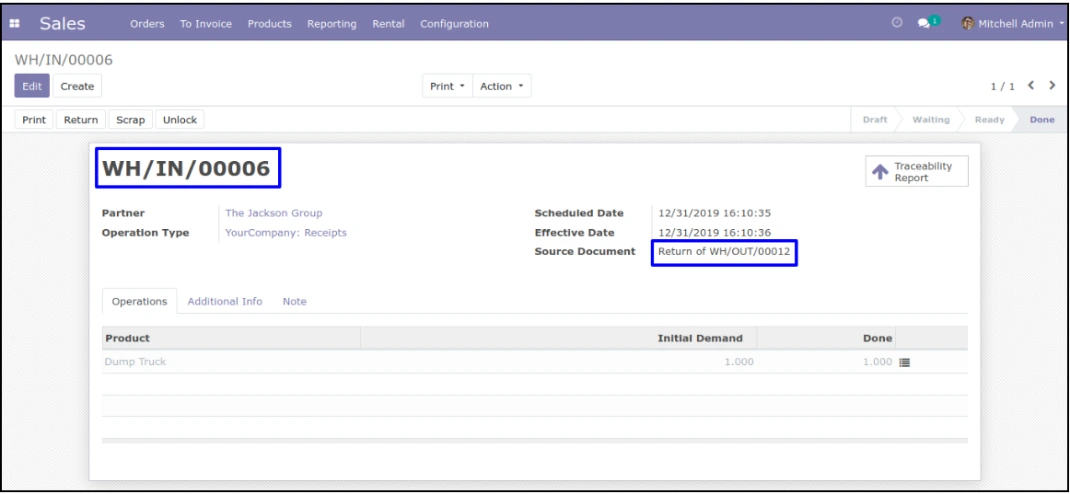Switch to the Additional Info tab
Viewport: 1070px width, 494px height.
pos(225,302)
